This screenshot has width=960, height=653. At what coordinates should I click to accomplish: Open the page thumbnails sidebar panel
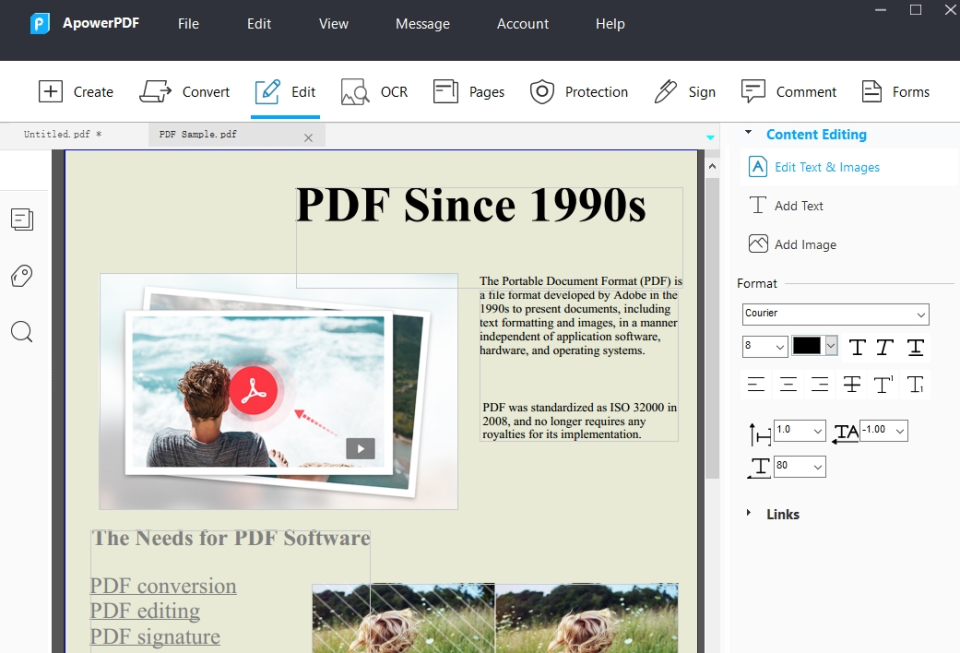[x=22, y=218]
